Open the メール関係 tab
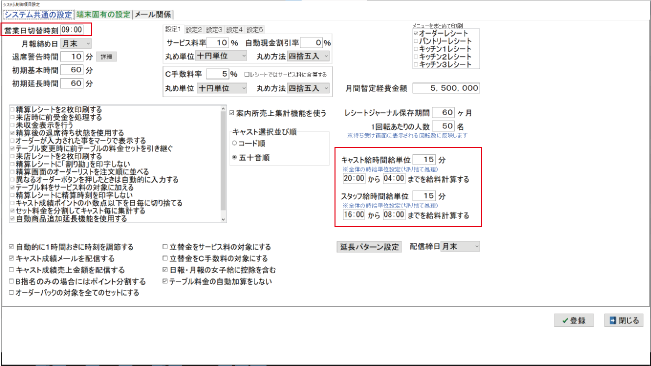The image size is (651, 366). [153, 15]
